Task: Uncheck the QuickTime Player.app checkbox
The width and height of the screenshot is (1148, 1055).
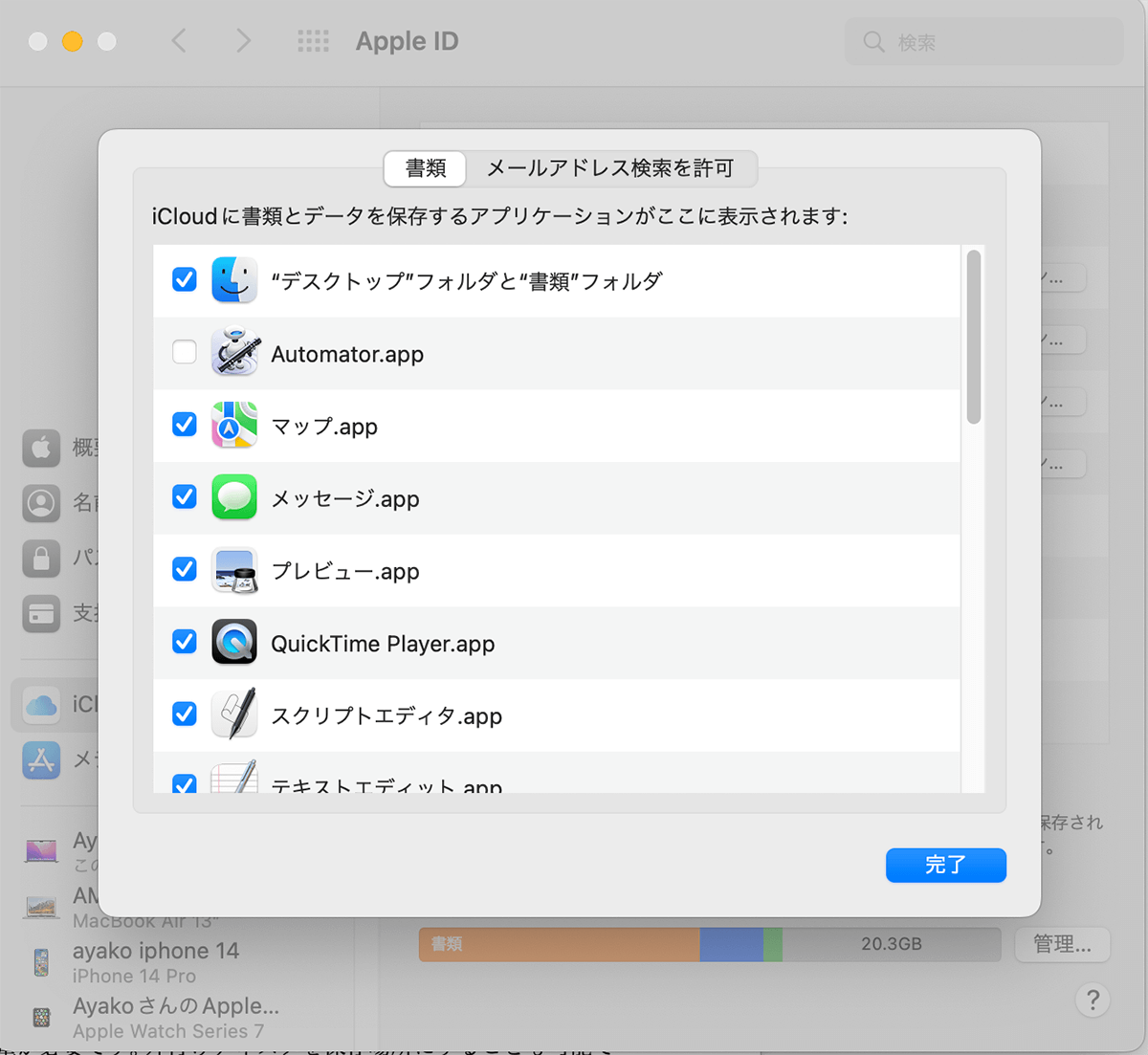Action: [x=185, y=641]
